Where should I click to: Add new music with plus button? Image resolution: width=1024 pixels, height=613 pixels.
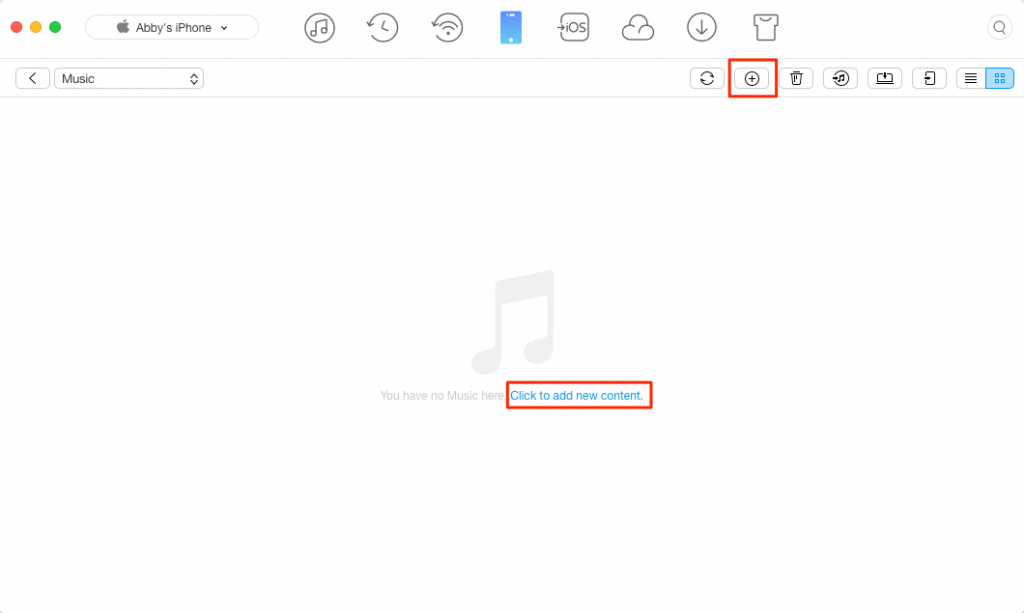752,78
